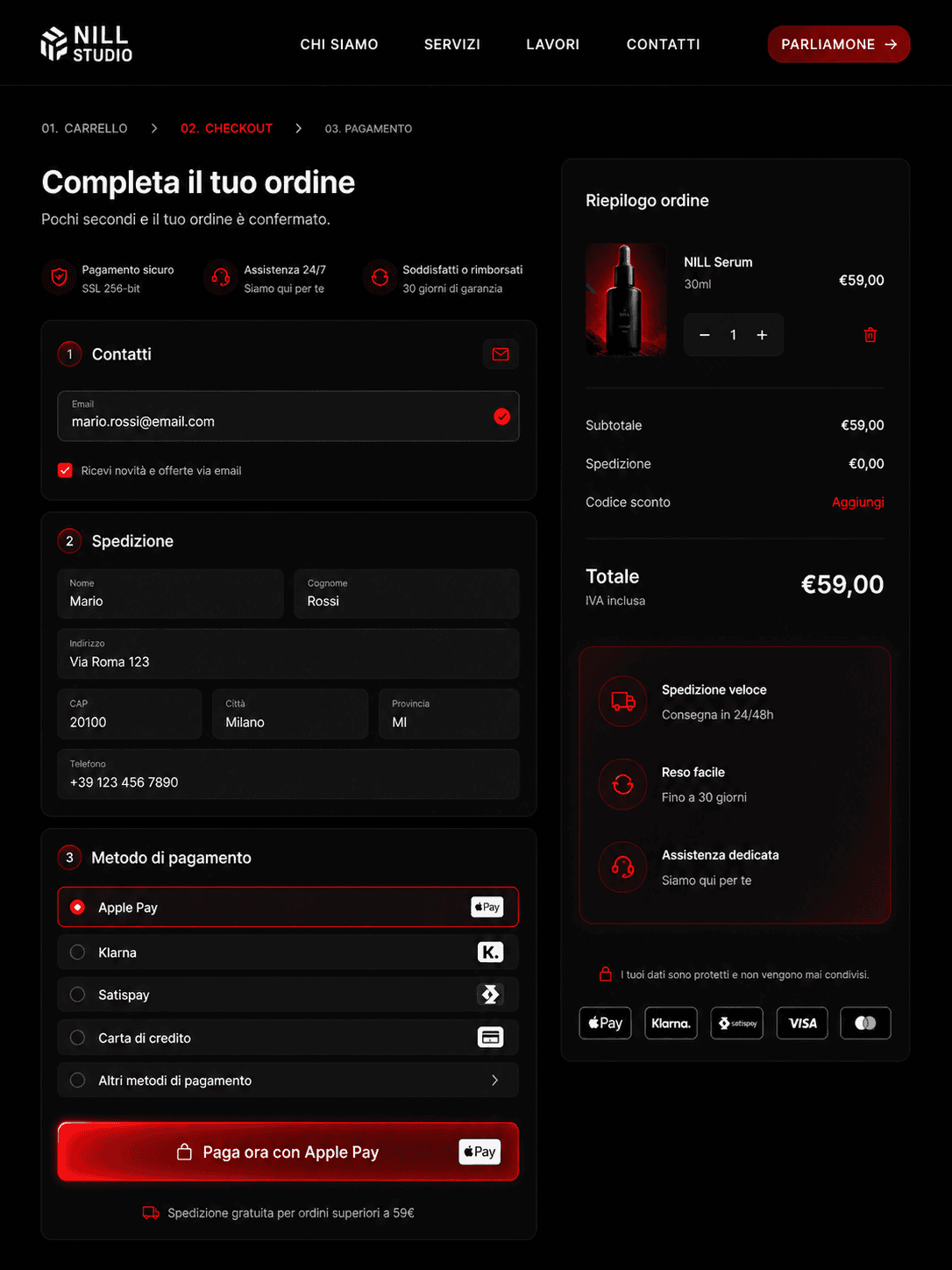This screenshot has width=952, height=1270.
Task: Click the Satispay logo in payment options
Action: (491, 995)
